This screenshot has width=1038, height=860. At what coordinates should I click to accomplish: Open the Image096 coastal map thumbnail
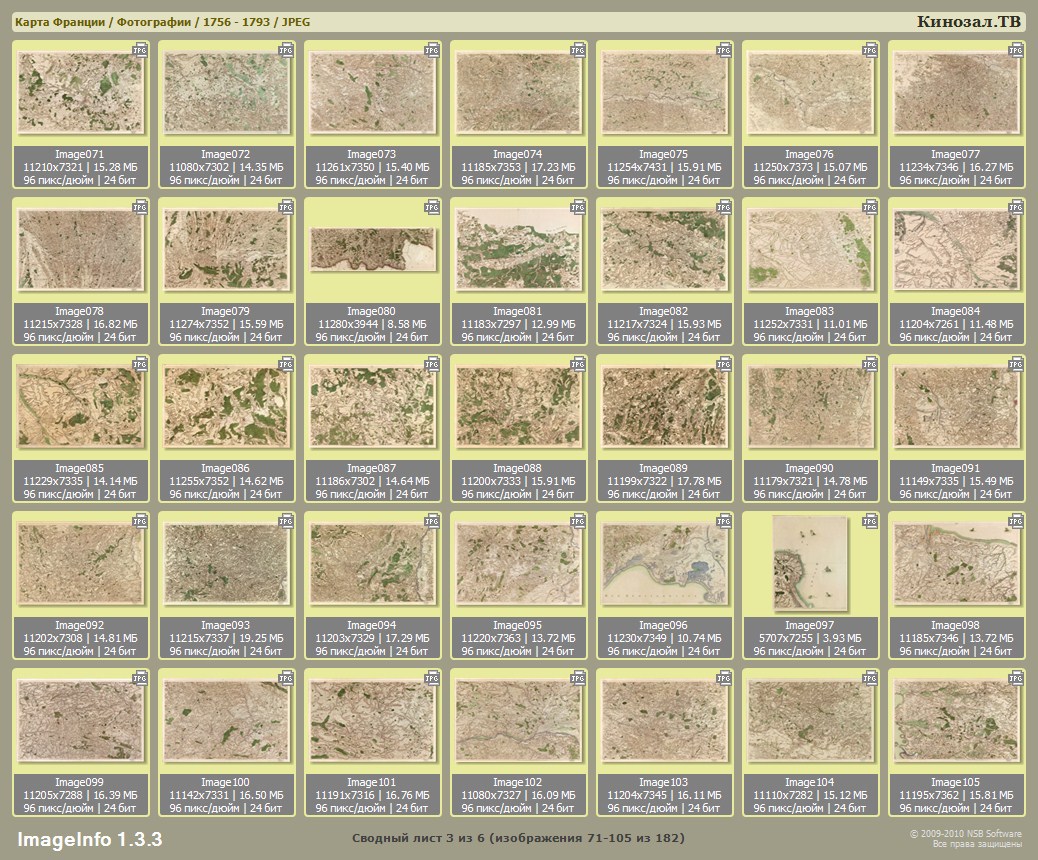pyautogui.click(x=664, y=564)
